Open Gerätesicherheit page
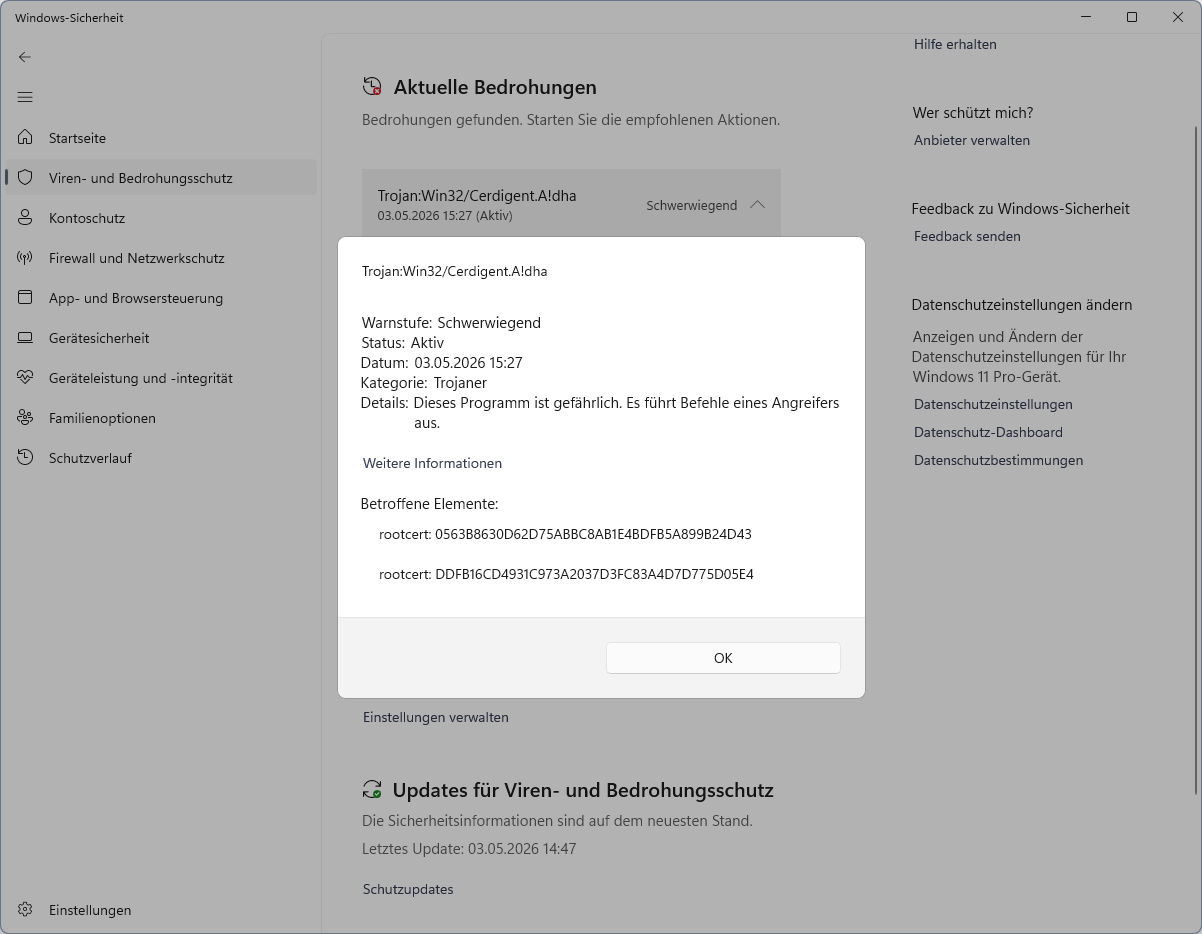Screen dimensions: 1202x934 [x=161, y=338]
